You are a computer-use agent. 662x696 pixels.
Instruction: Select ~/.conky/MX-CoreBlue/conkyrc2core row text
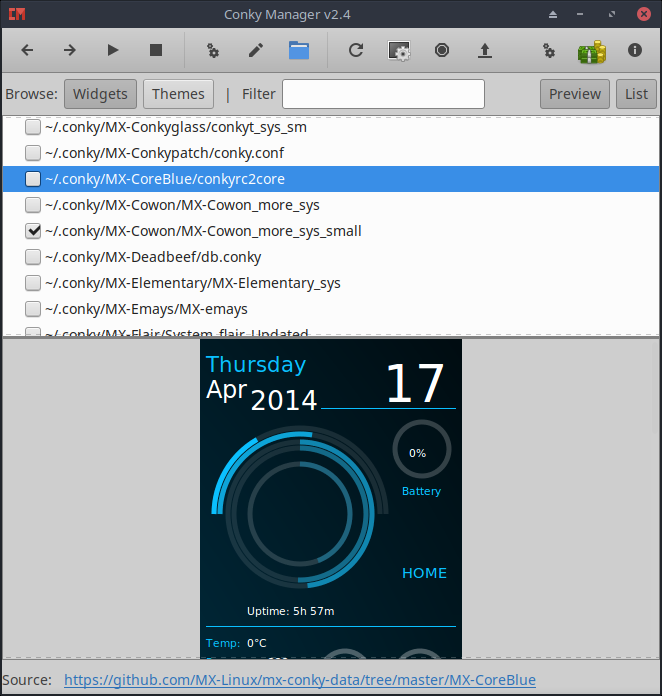coord(165,179)
